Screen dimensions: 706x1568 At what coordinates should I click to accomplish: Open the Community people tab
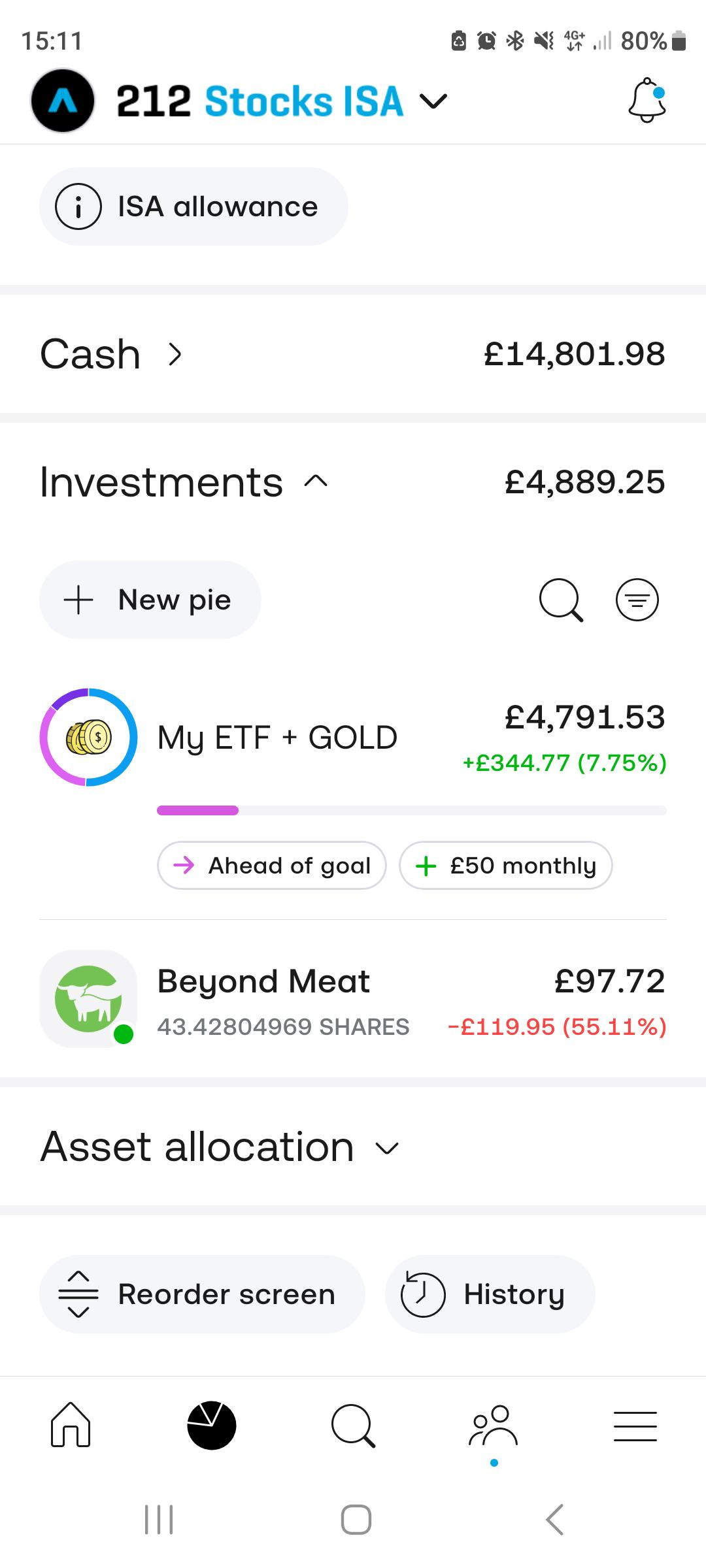pyautogui.click(x=494, y=1425)
